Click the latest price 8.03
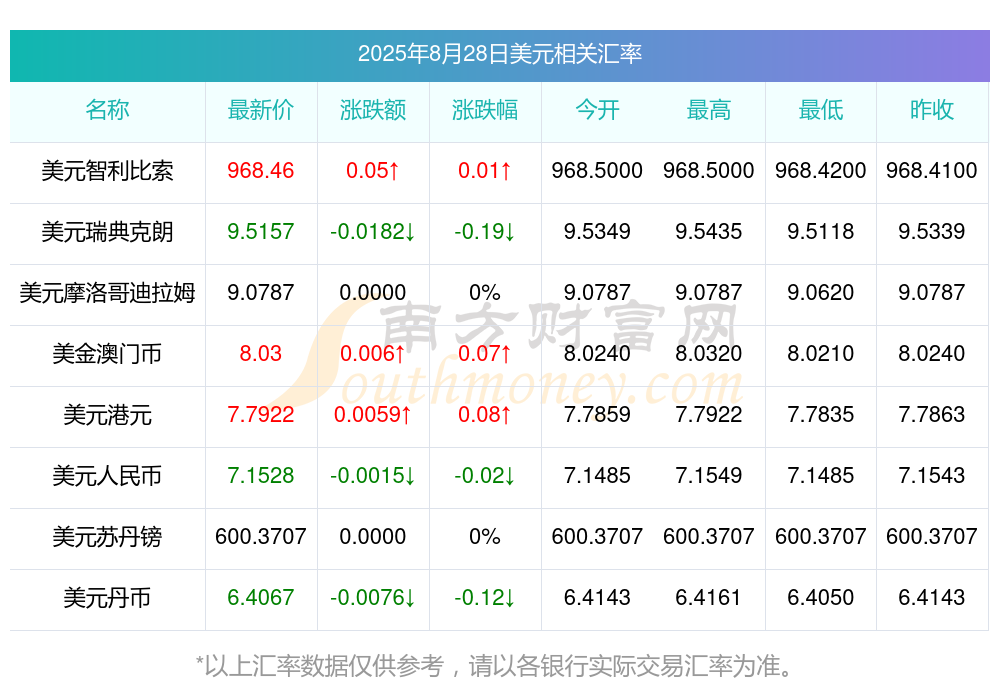The height and width of the screenshot is (698, 1000). (x=261, y=353)
